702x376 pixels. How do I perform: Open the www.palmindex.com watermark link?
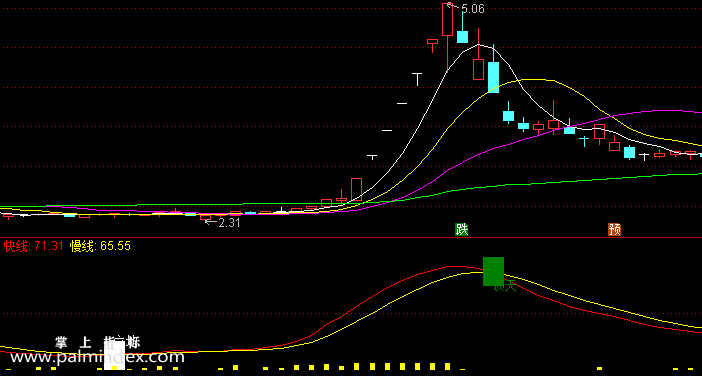coord(97,357)
